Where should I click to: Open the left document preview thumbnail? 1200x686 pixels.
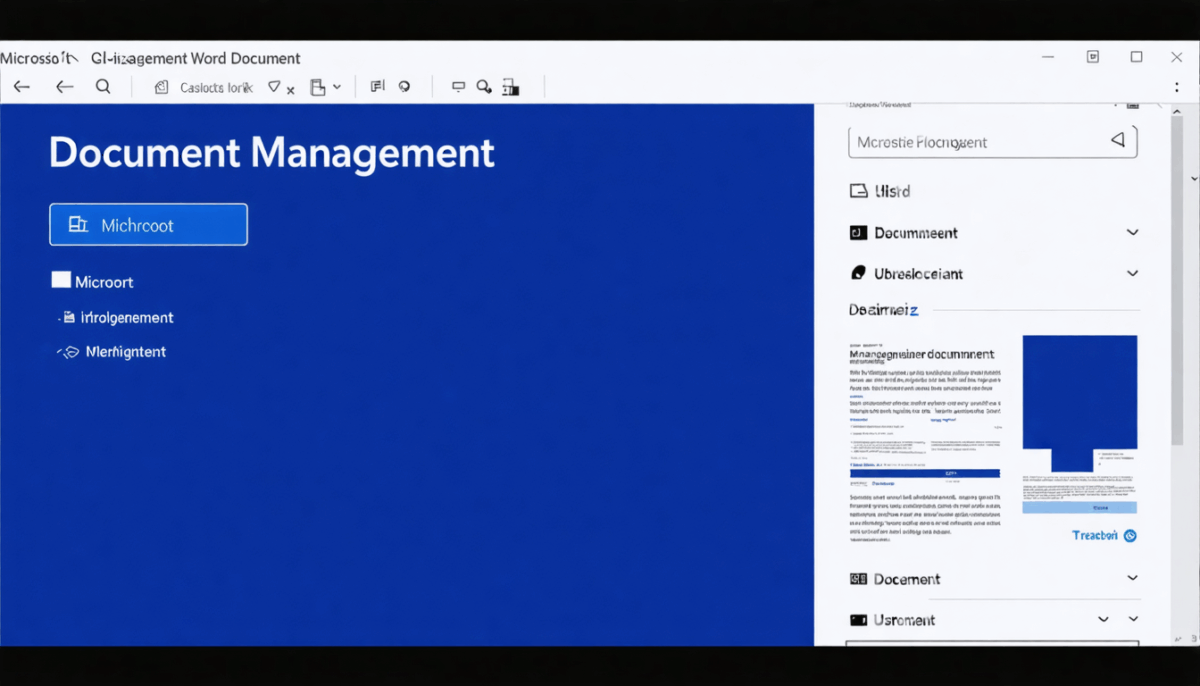coord(925,443)
